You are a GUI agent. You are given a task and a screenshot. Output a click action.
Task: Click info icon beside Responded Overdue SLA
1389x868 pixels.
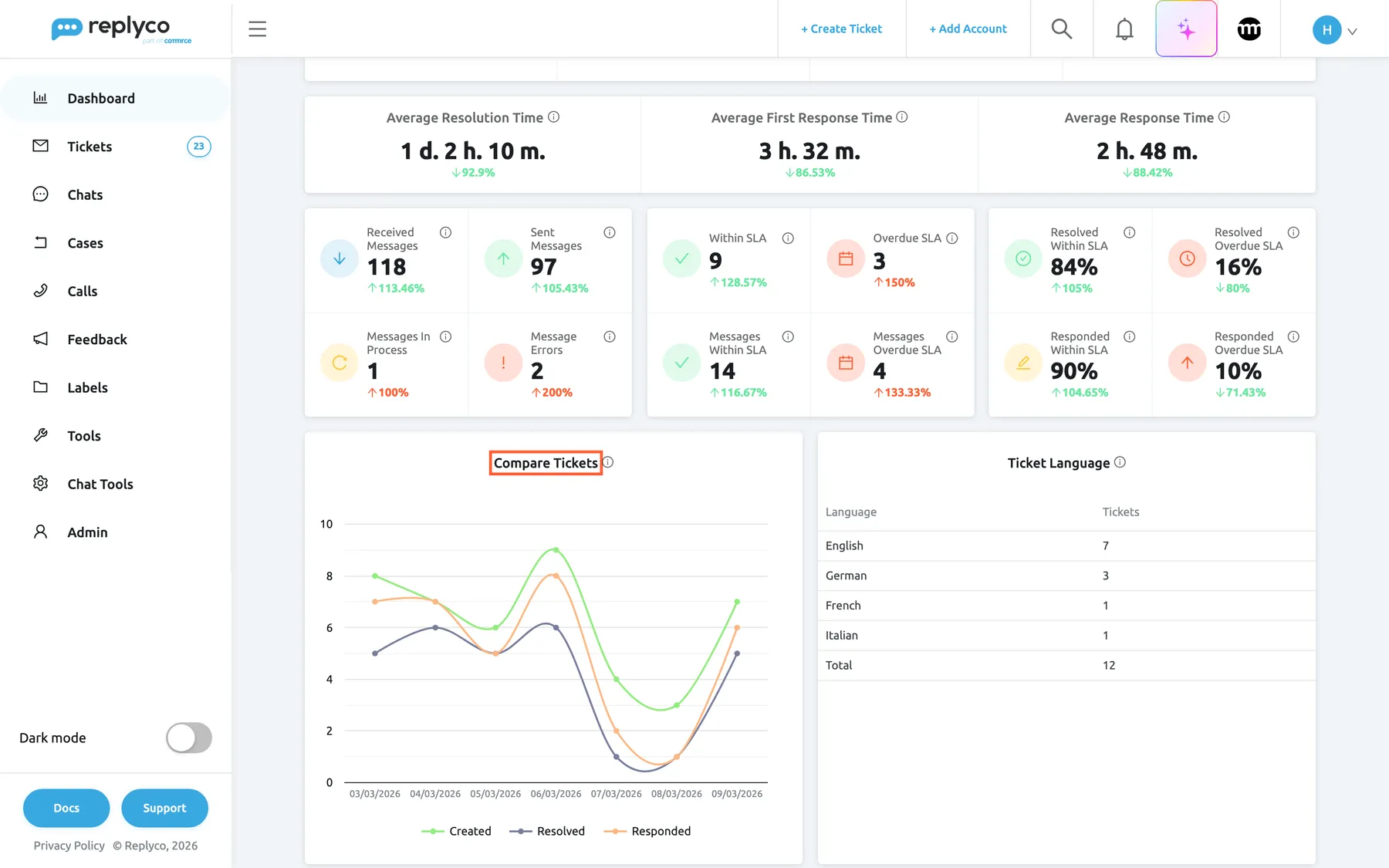pyautogui.click(x=1293, y=336)
